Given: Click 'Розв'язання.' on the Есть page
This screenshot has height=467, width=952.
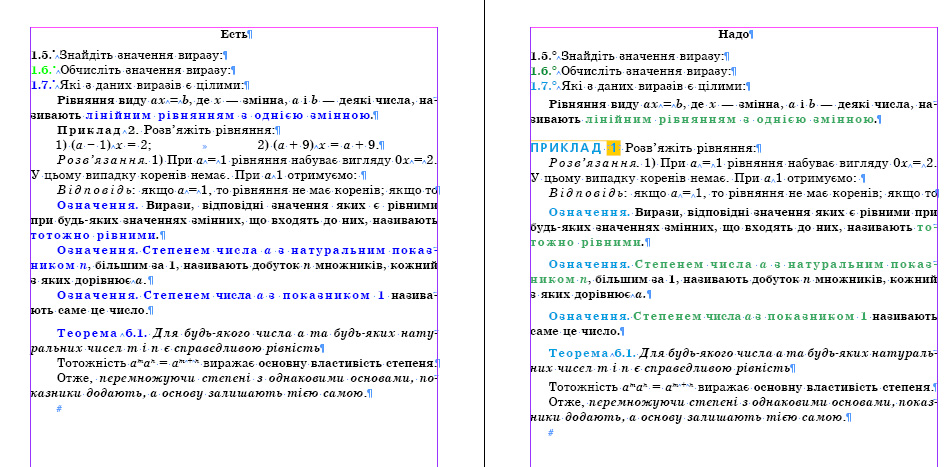Looking at the screenshot, I should click(x=102, y=160).
